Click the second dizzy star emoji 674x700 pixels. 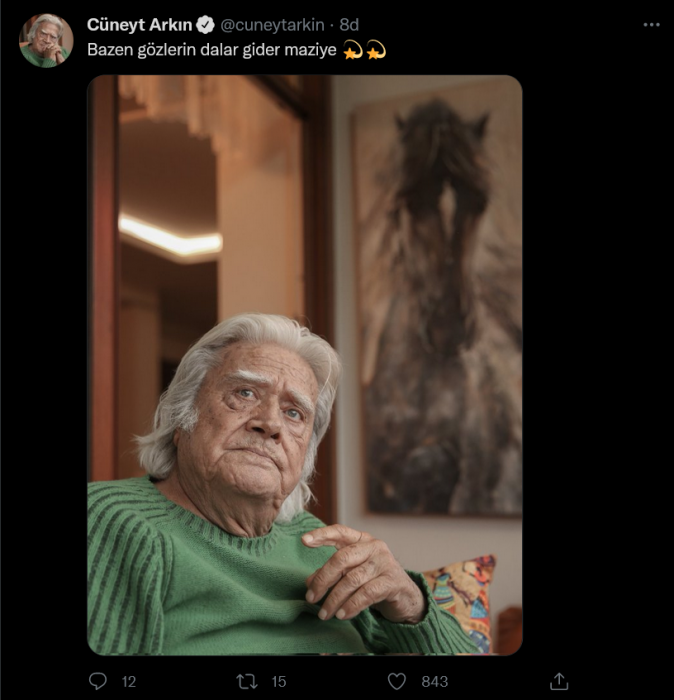[x=375, y=49]
